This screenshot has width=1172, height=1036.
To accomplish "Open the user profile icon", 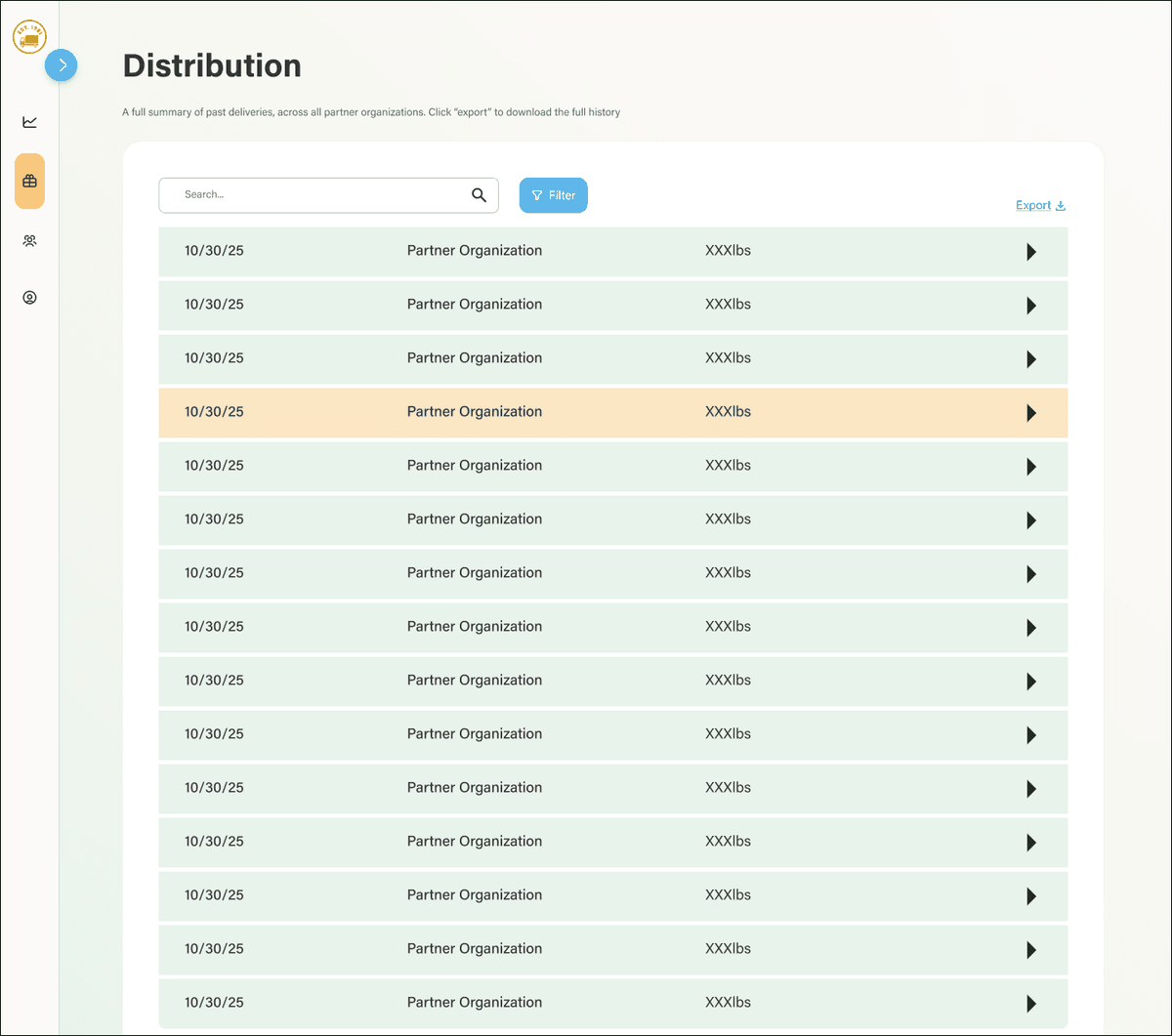I will coord(29,298).
